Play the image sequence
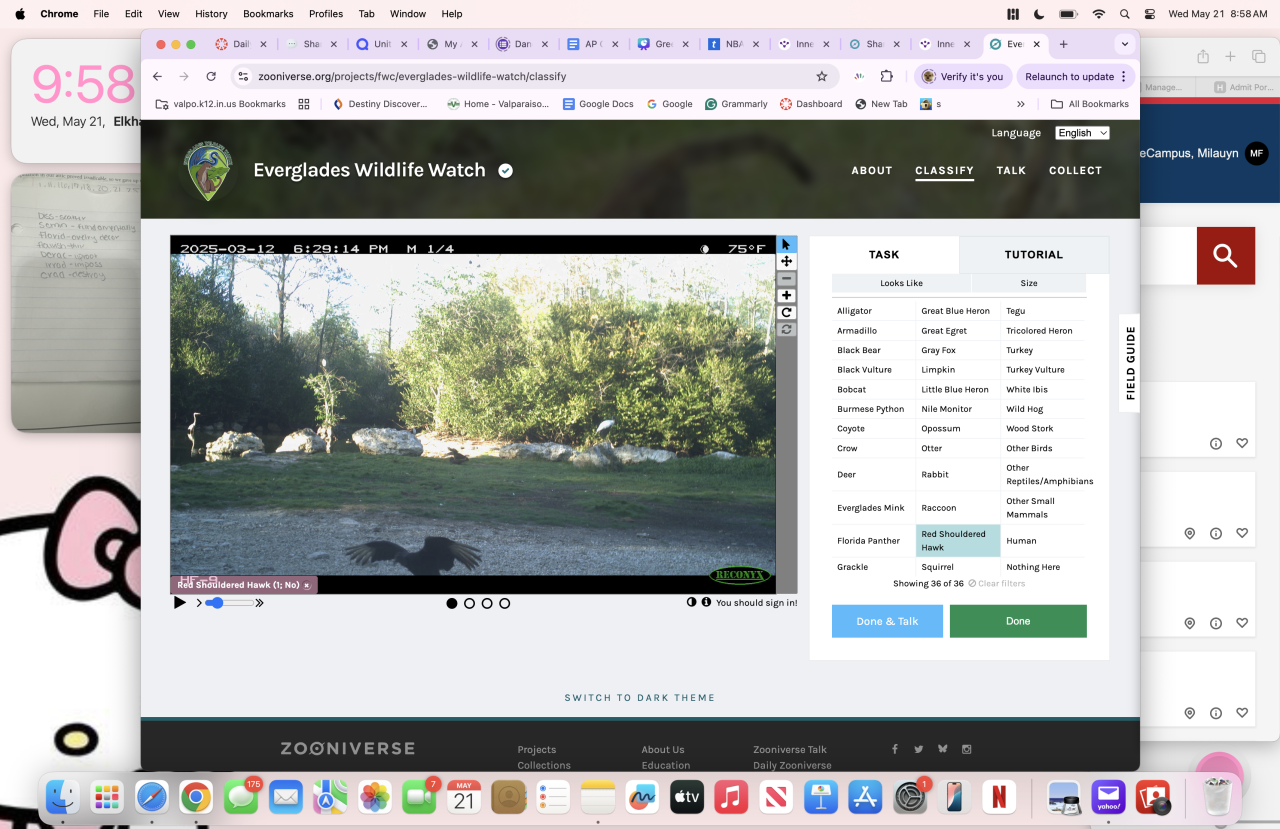 (x=180, y=603)
